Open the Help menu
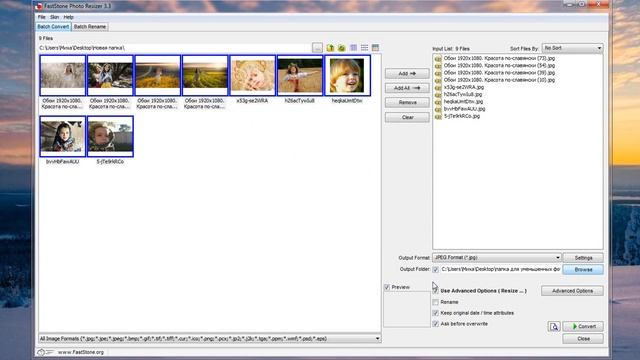The image size is (640, 360). click(x=69, y=17)
